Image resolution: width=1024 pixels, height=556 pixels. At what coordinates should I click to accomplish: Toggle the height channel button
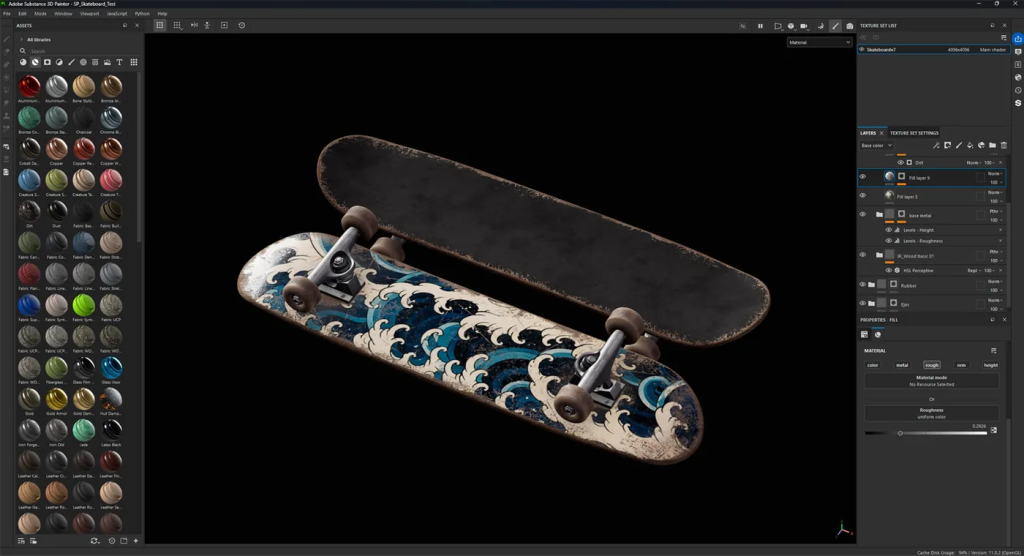coord(991,365)
